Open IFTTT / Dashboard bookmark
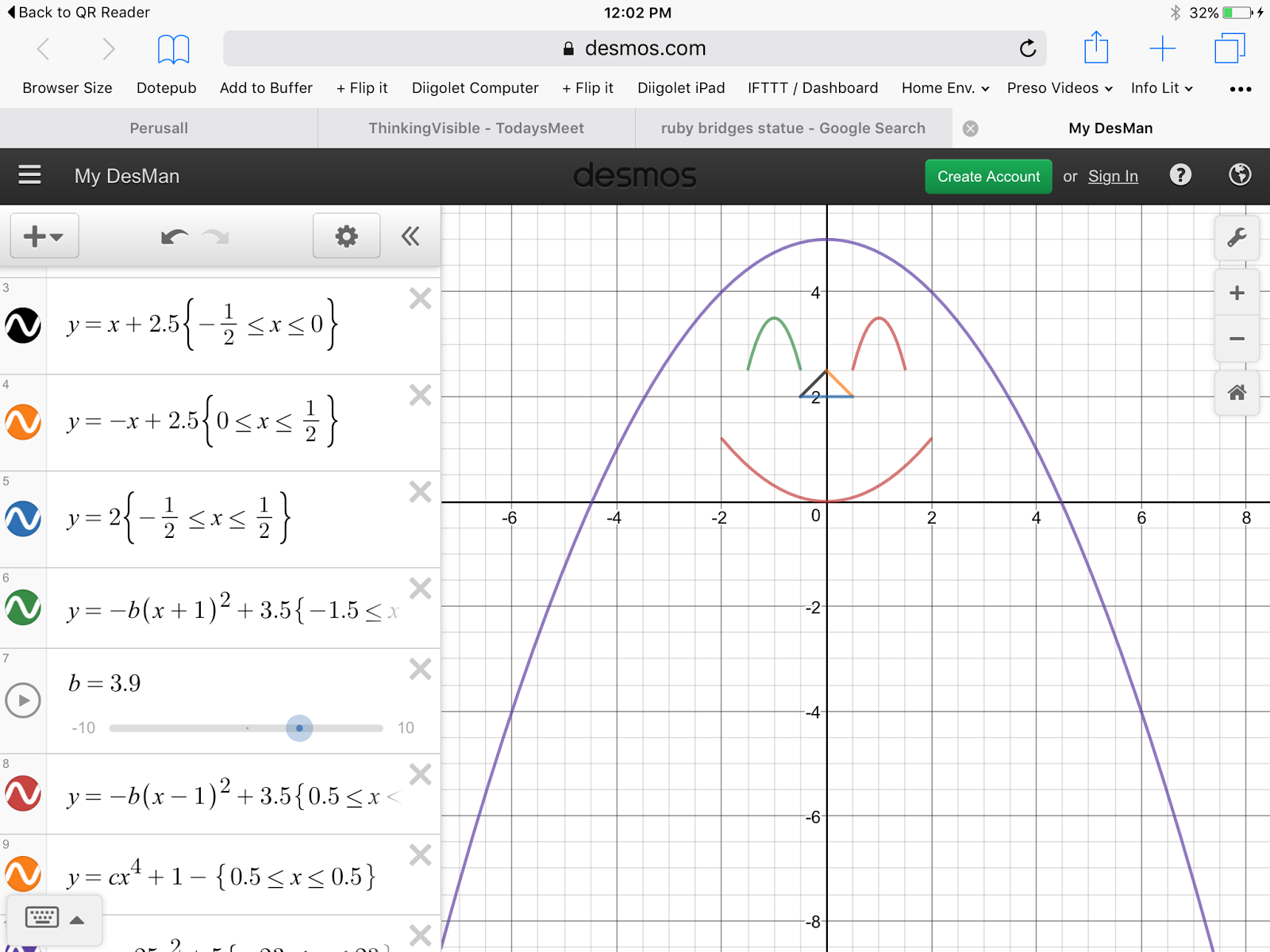Image resolution: width=1270 pixels, height=952 pixels. click(813, 88)
